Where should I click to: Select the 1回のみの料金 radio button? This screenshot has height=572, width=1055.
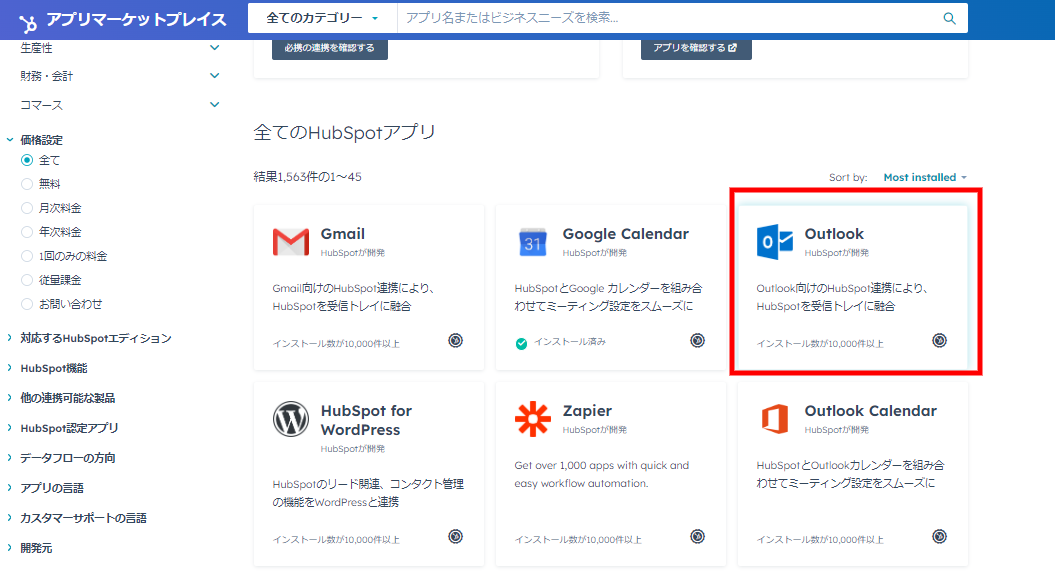click(x=27, y=256)
